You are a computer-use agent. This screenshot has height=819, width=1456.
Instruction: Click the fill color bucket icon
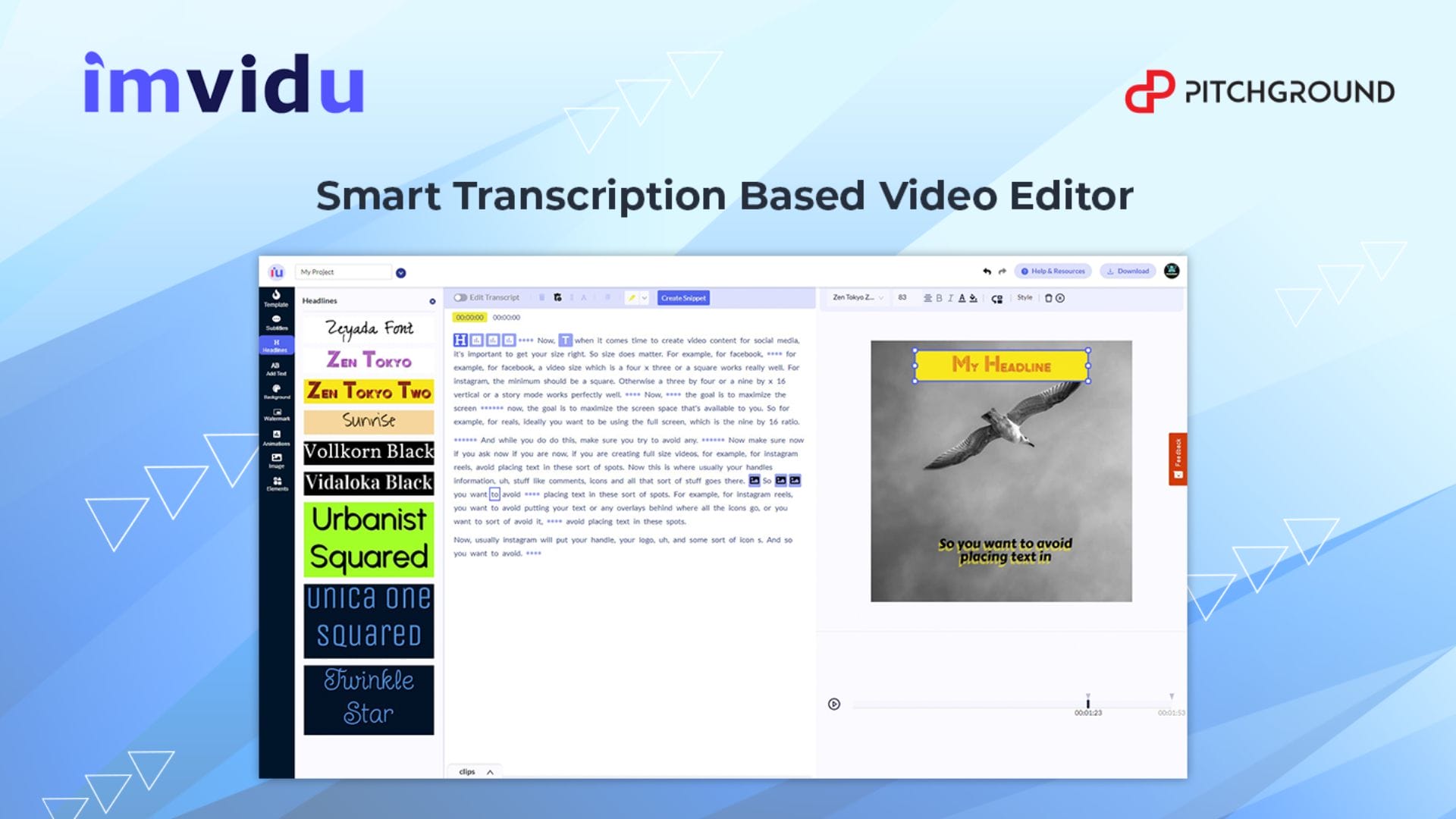973,298
